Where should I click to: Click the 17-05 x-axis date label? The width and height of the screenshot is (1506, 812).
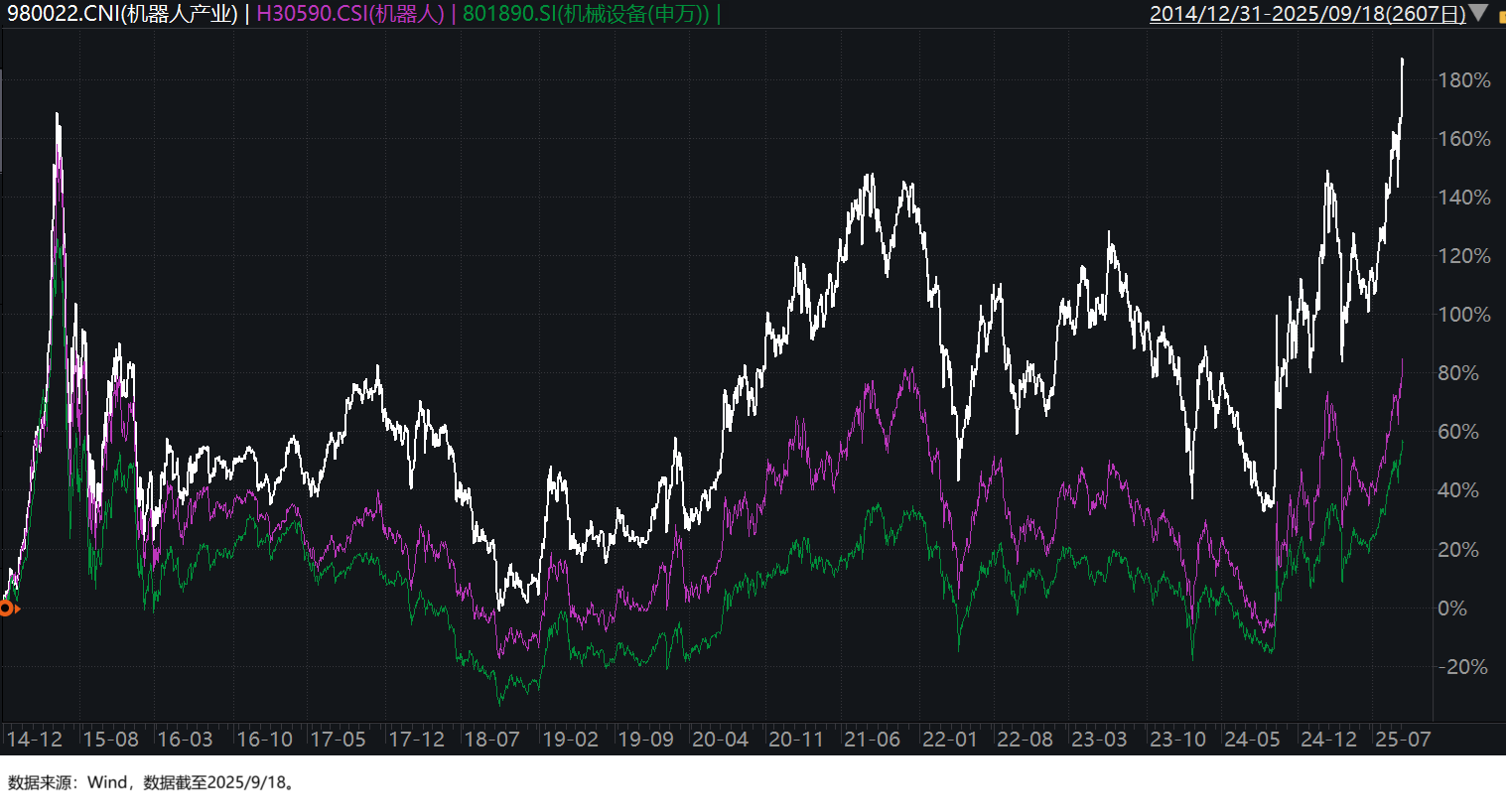pyautogui.click(x=339, y=740)
